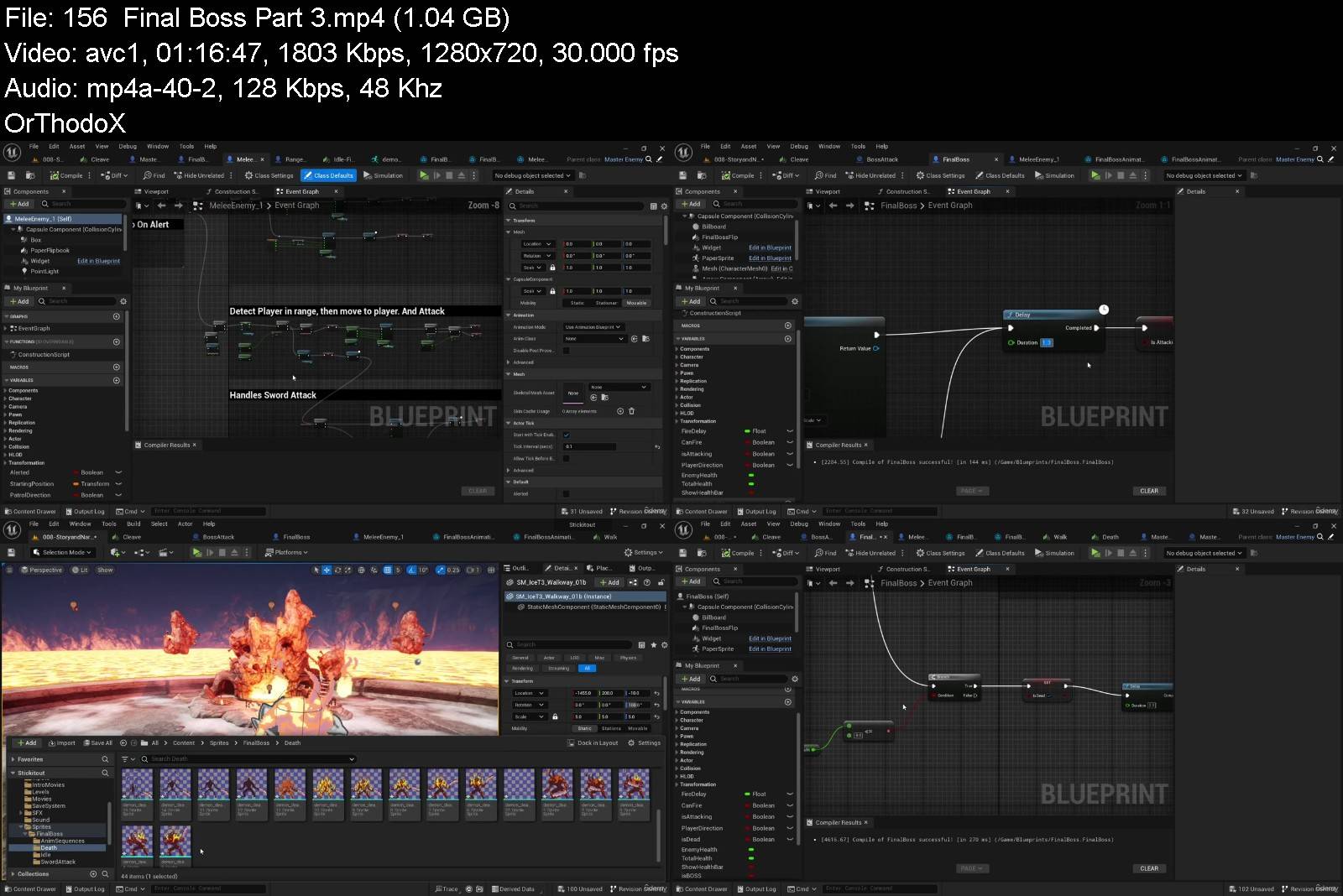The height and width of the screenshot is (896, 1343).
Task: Open the Selection Mode dropdown
Action: 61,553
